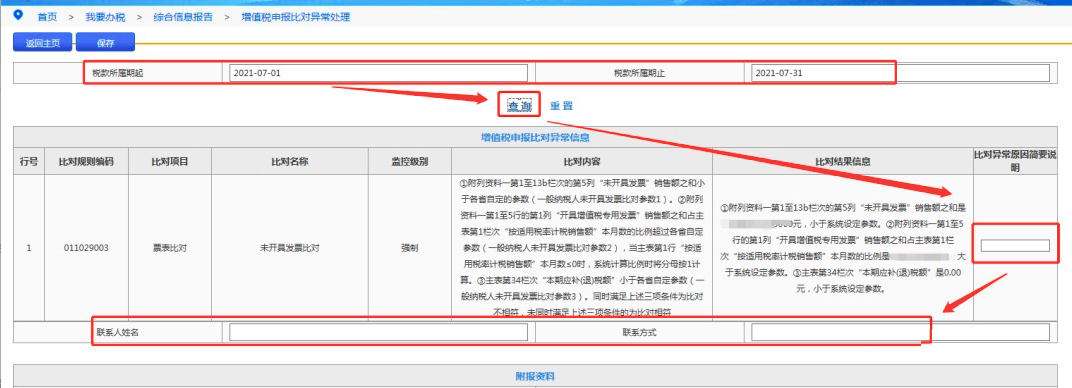Click the 附报资料 section header
The height and width of the screenshot is (388, 1072).
tap(535, 376)
